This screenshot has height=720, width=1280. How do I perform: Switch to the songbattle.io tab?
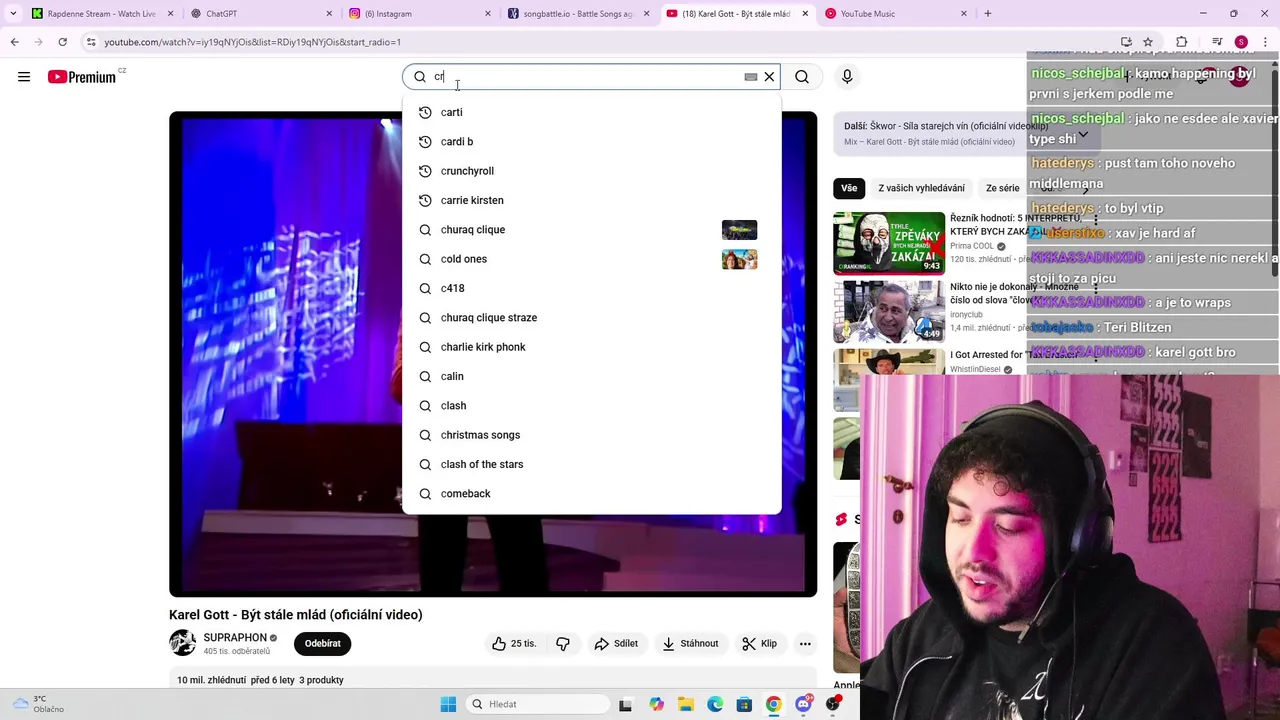pyautogui.click(x=578, y=14)
